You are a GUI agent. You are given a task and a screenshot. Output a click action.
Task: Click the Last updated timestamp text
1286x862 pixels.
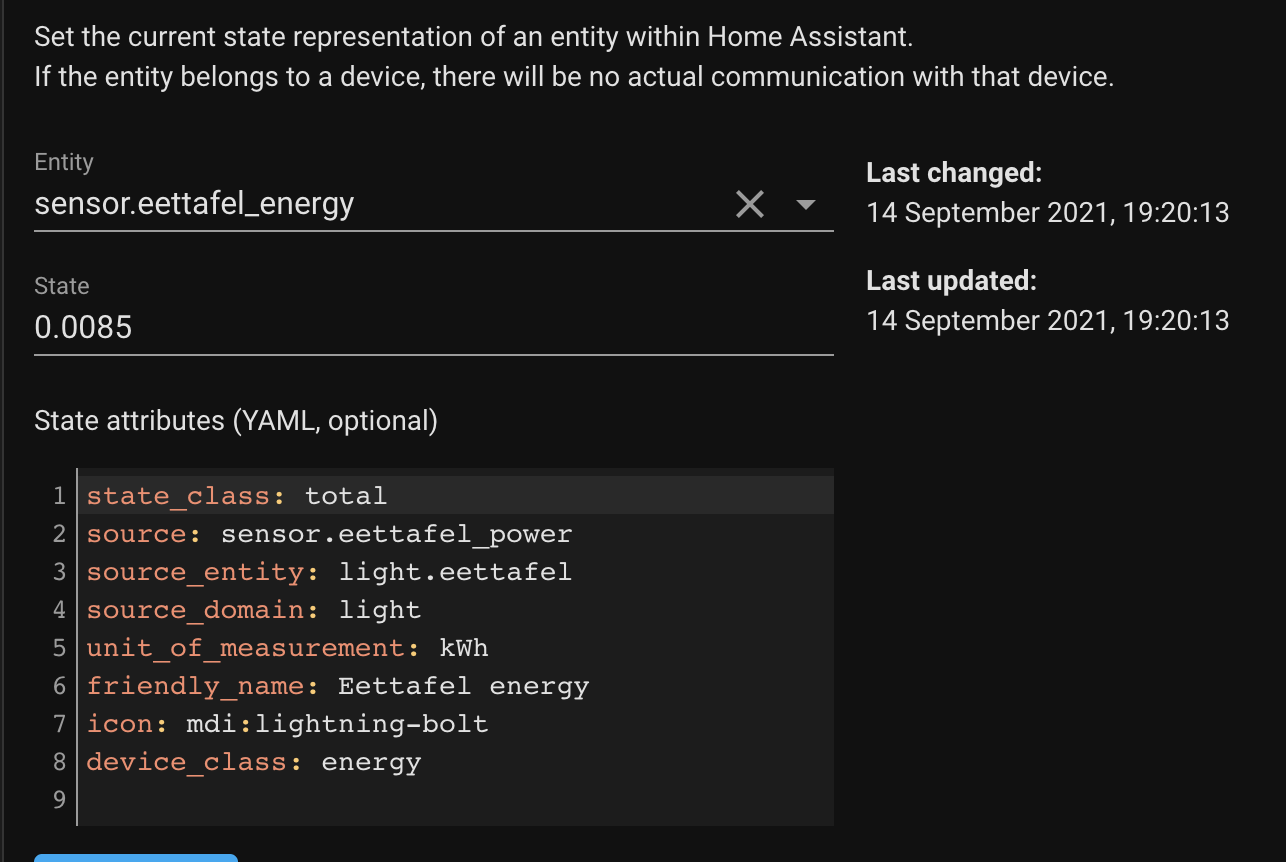point(1048,320)
